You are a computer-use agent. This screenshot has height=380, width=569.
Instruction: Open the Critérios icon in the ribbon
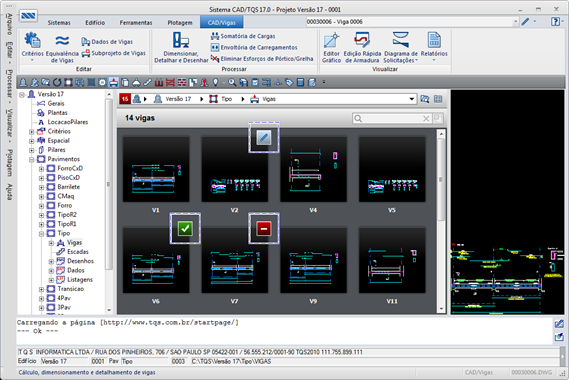(x=32, y=46)
